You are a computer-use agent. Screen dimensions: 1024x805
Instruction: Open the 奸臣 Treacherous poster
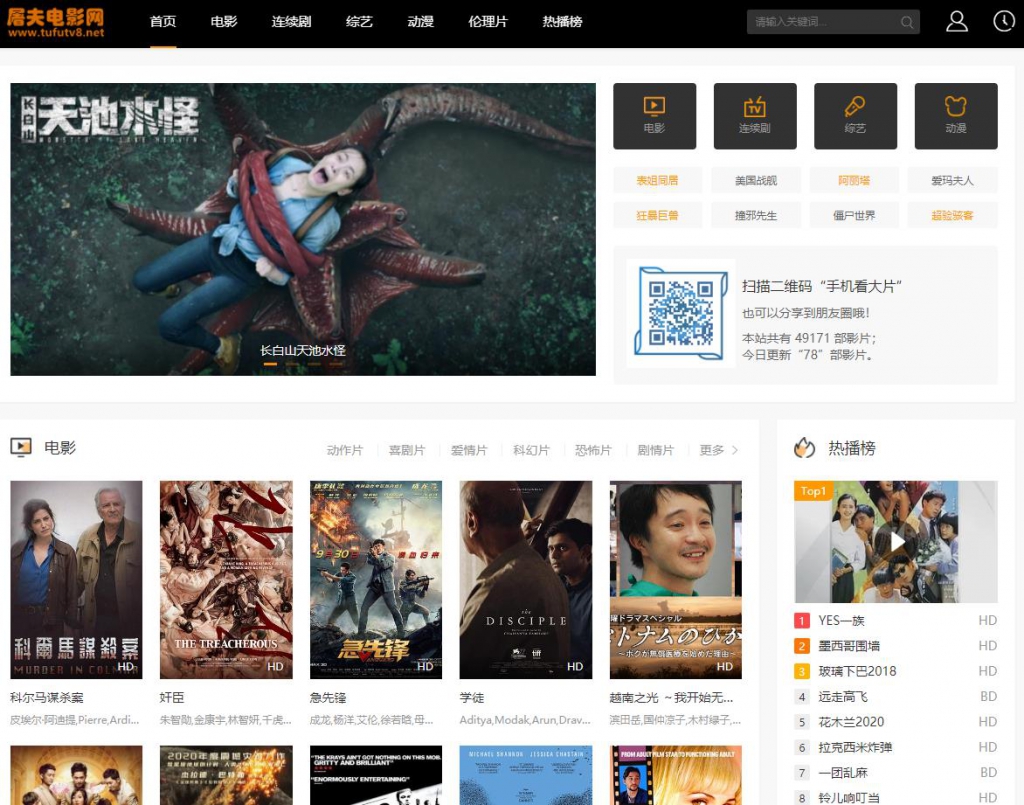point(226,580)
